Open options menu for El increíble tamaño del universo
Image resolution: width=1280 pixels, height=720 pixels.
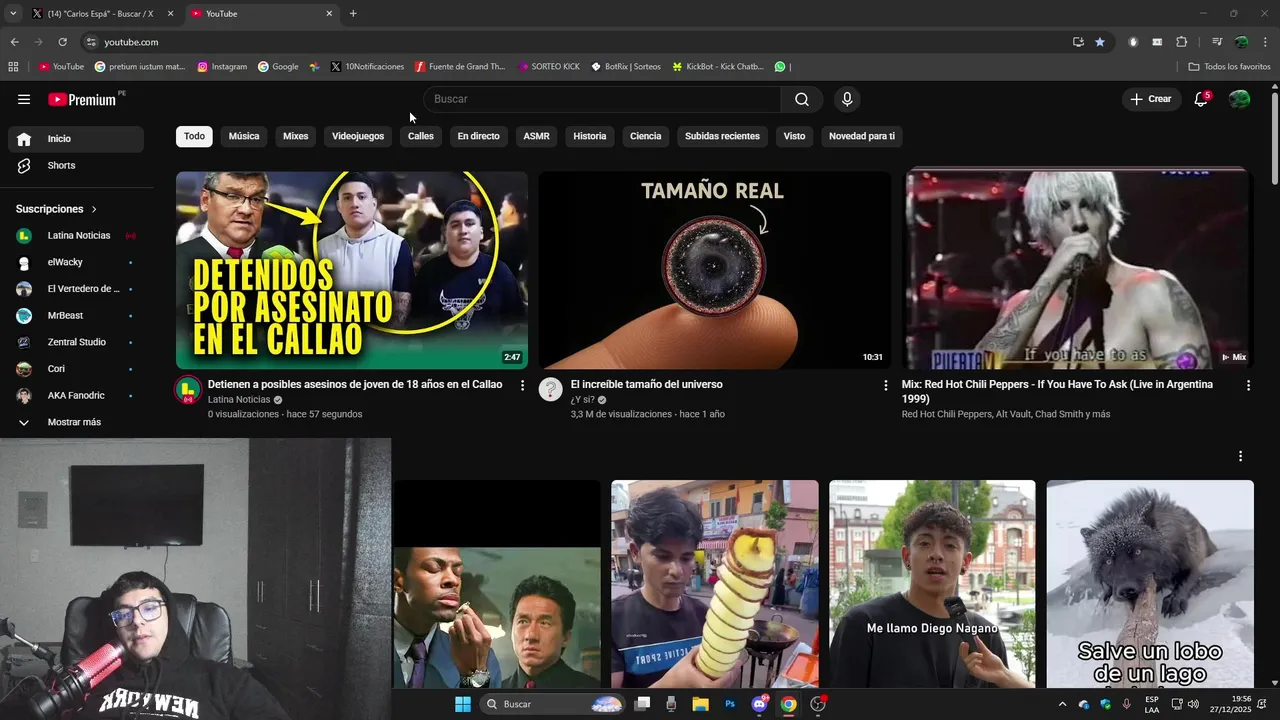(885, 385)
